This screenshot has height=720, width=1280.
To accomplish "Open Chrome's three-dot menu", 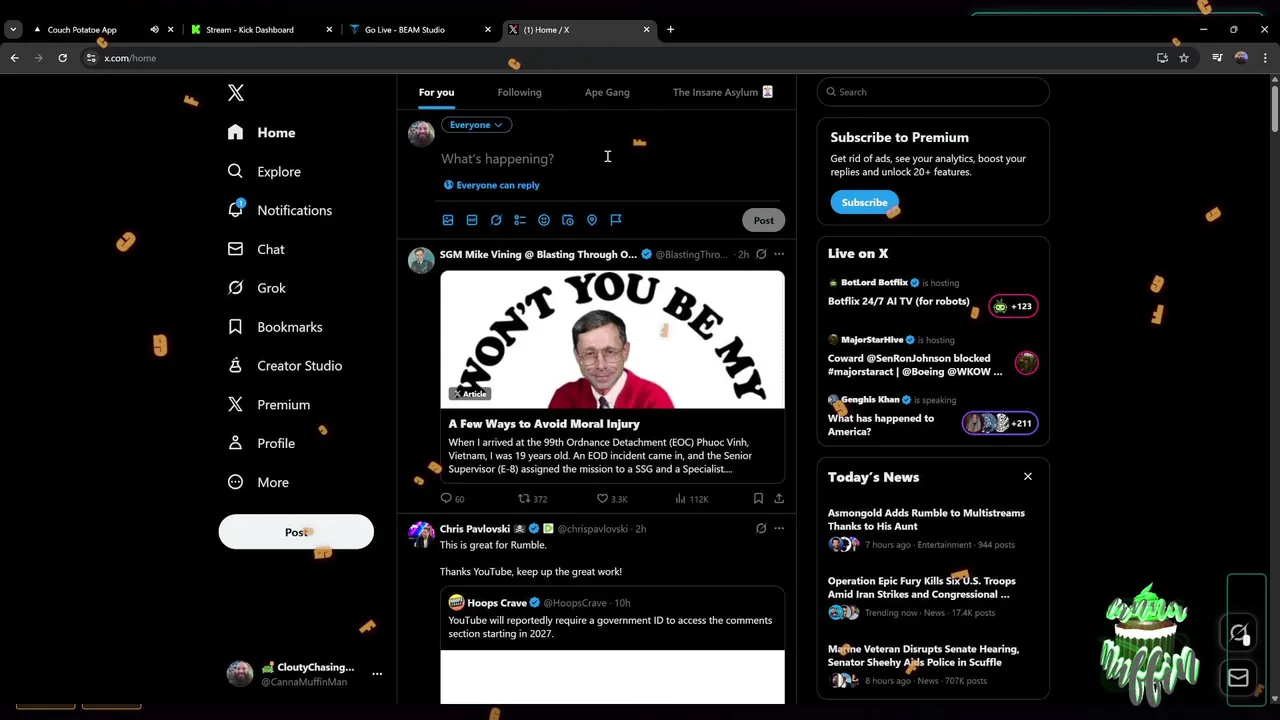I will point(1265,58).
